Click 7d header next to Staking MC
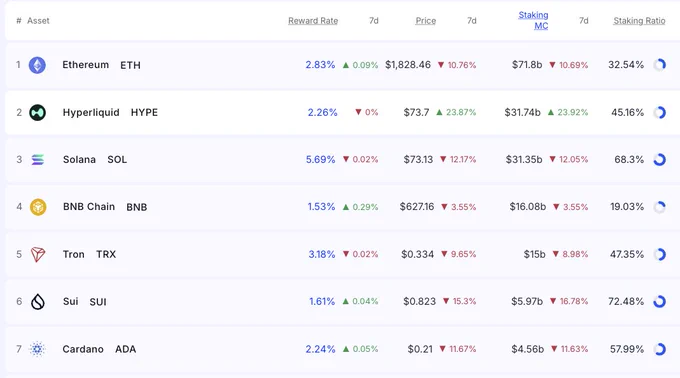The height and width of the screenshot is (378, 680). [584, 20]
